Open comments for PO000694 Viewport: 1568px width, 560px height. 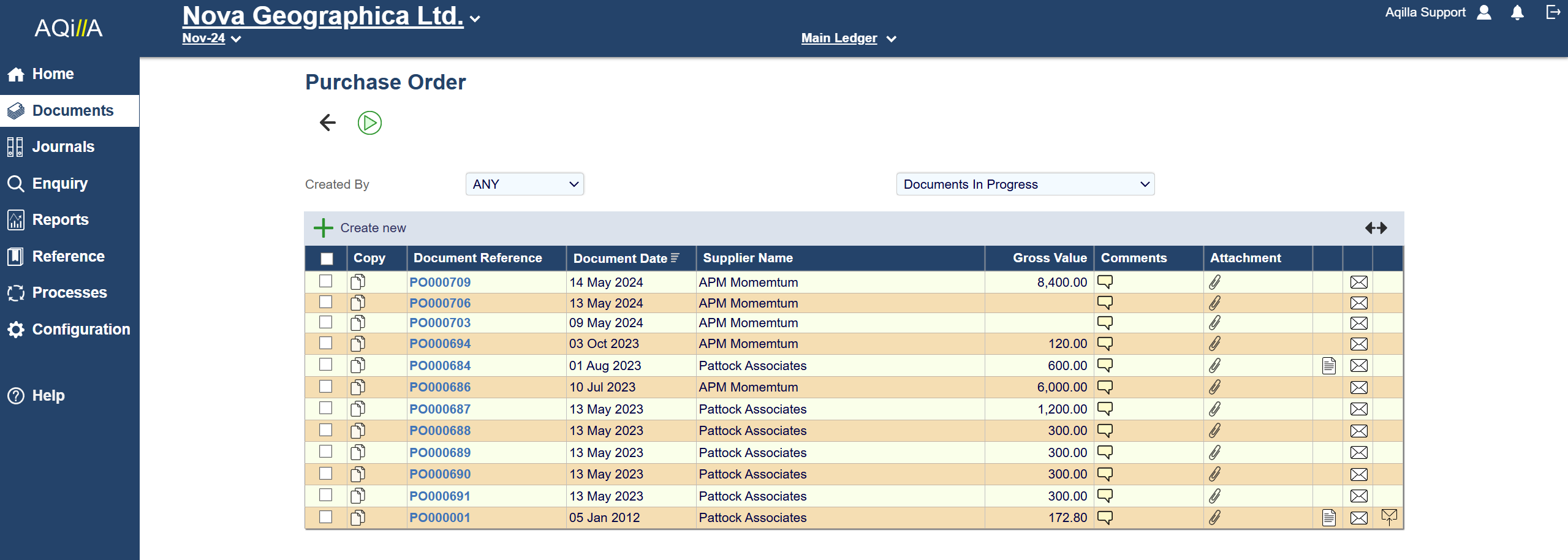pos(1105,344)
